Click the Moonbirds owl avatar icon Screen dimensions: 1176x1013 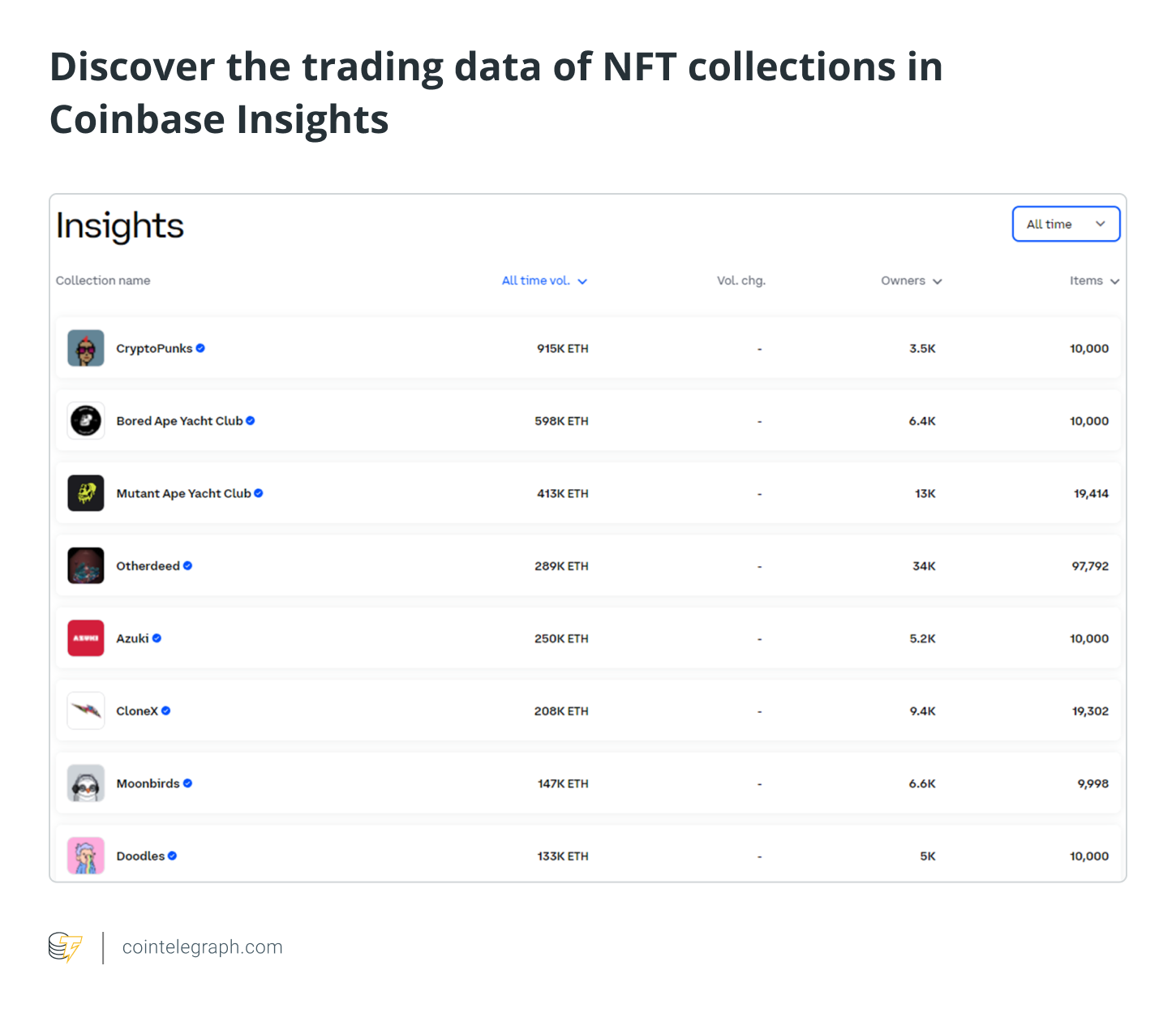86,783
